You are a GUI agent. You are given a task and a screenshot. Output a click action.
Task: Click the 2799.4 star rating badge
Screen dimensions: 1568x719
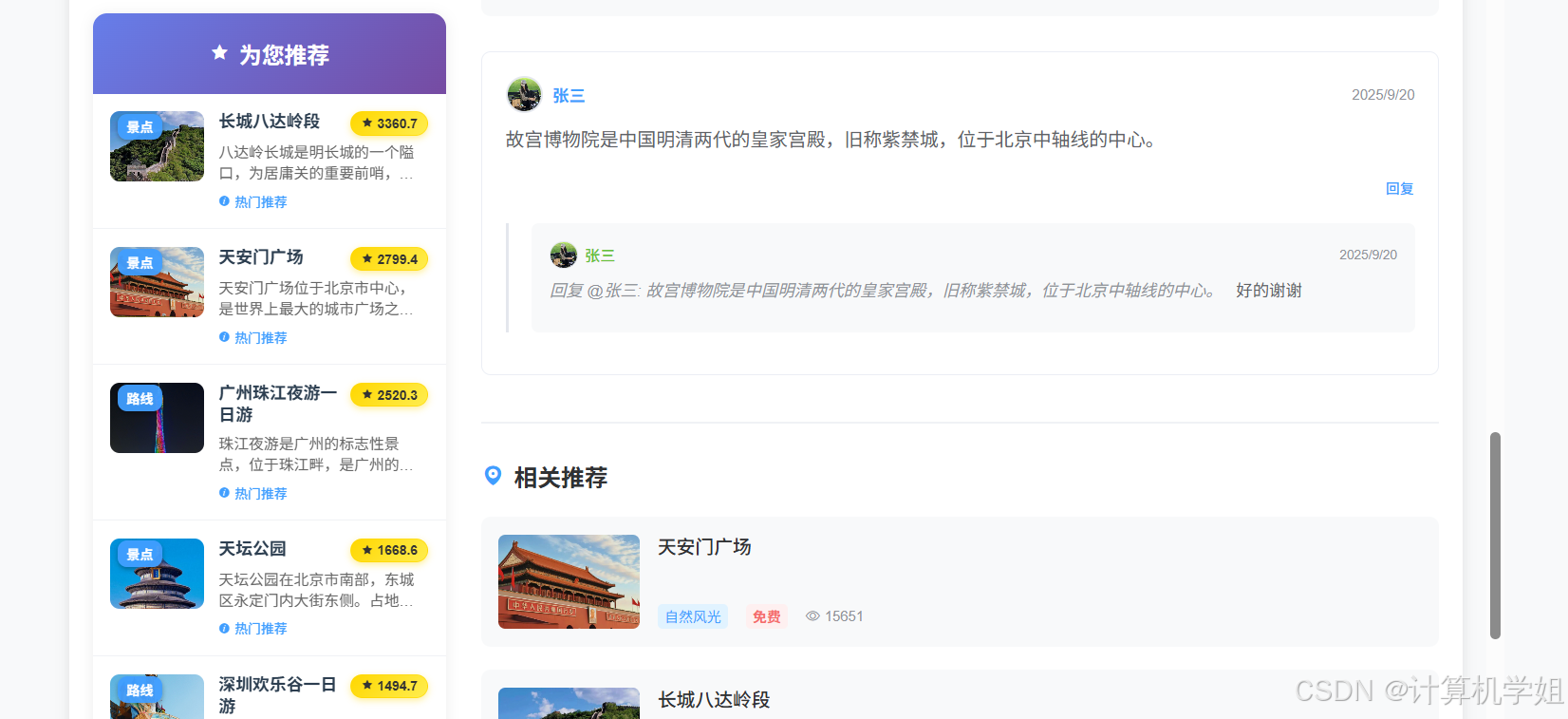pos(389,259)
